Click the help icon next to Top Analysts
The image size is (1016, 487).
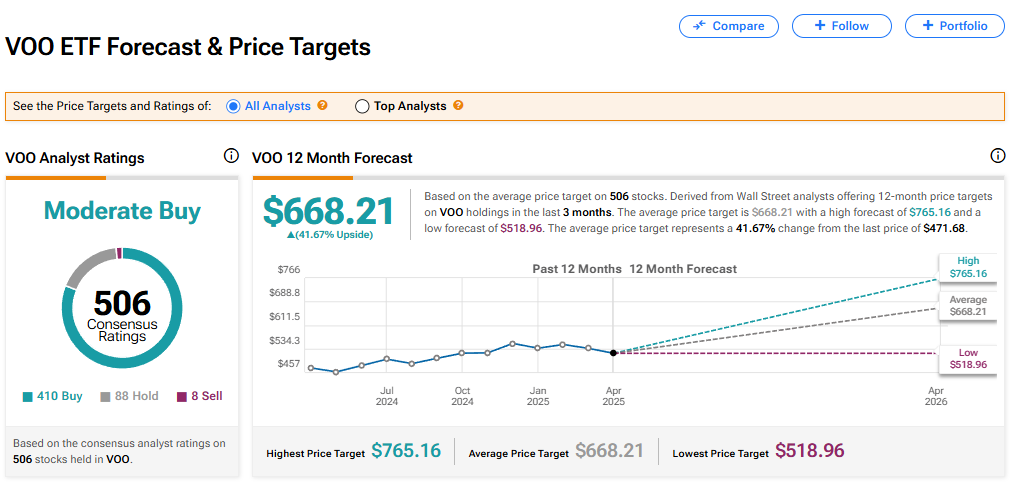pos(458,105)
